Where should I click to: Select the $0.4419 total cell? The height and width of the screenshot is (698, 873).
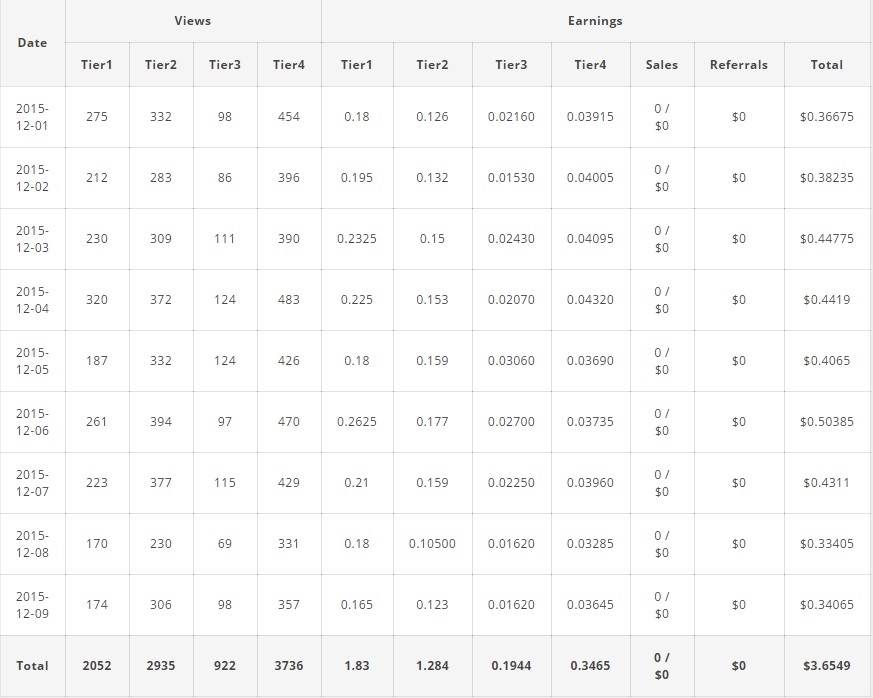[826, 300]
